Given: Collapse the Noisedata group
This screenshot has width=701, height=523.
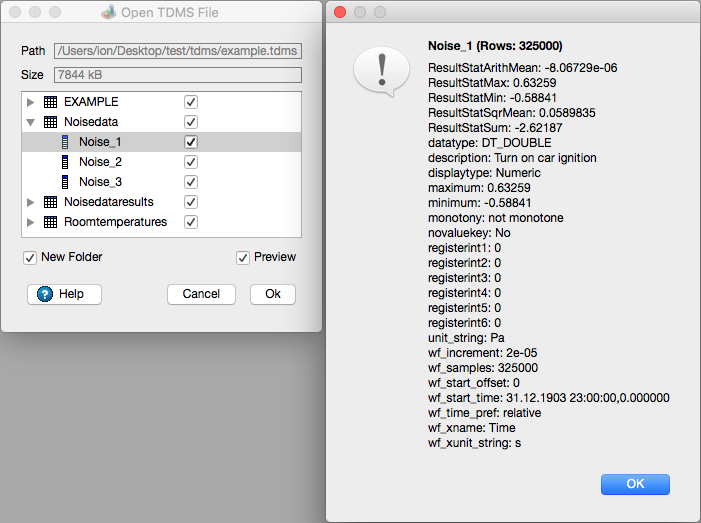Looking at the screenshot, I should pyautogui.click(x=31, y=122).
